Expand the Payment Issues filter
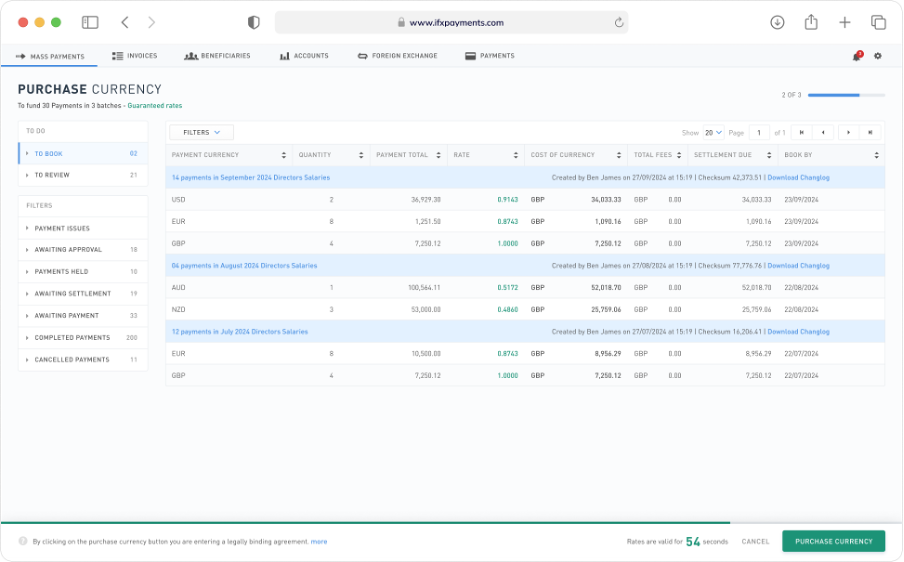This screenshot has height=562, width=904. click(x=83, y=228)
